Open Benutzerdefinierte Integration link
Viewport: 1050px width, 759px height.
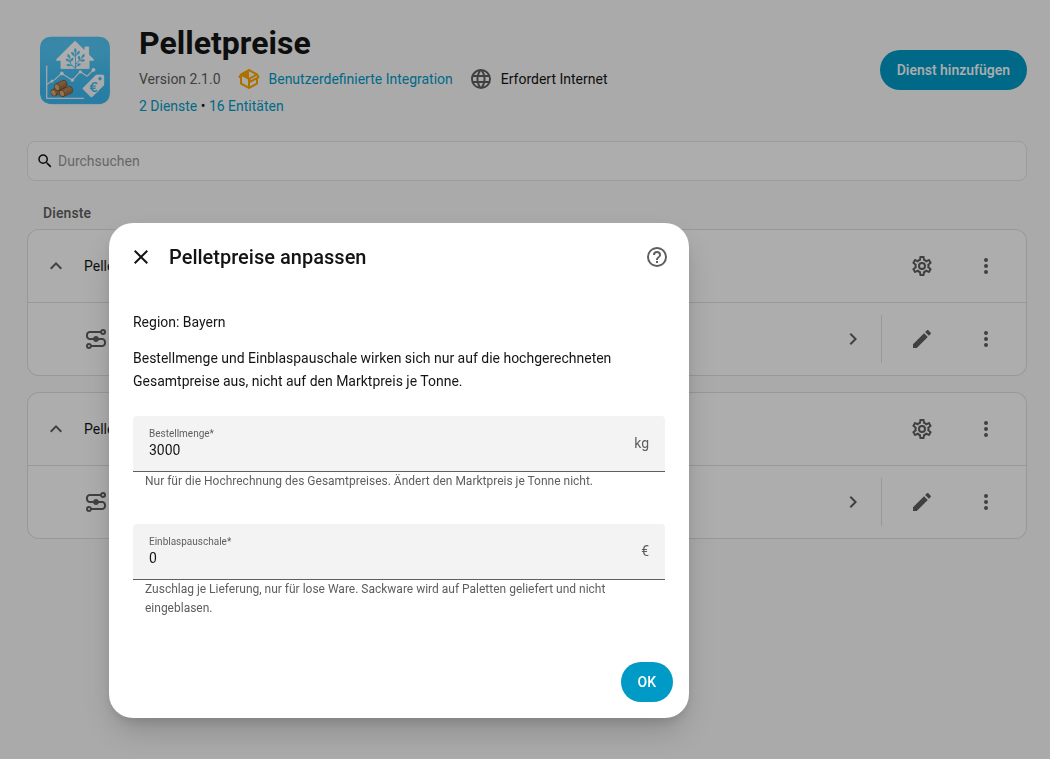tap(360, 79)
